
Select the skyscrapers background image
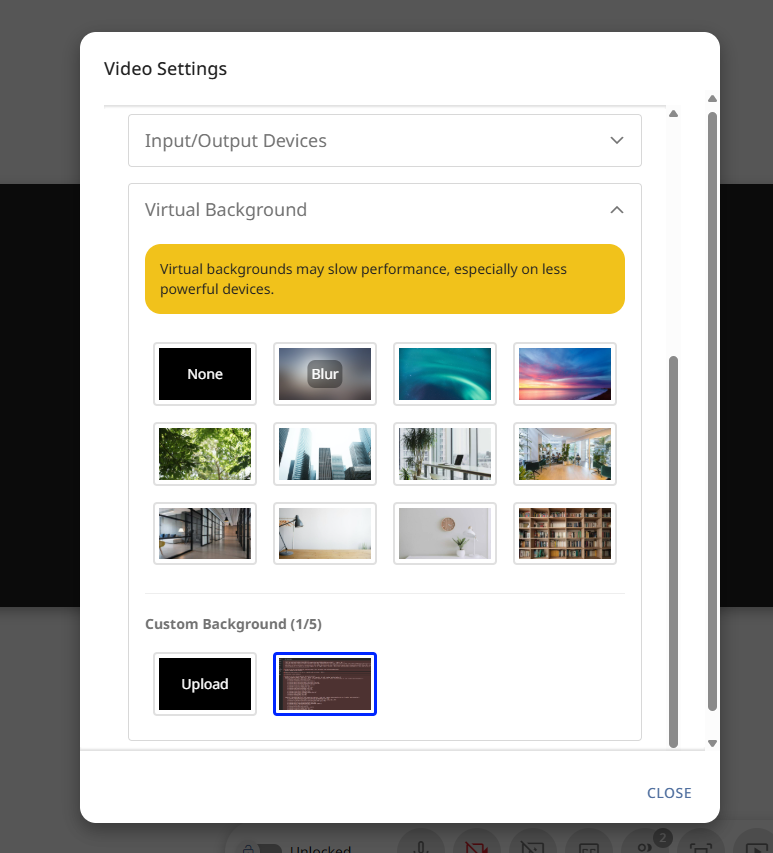pyautogui.click(x=325, y=454)
